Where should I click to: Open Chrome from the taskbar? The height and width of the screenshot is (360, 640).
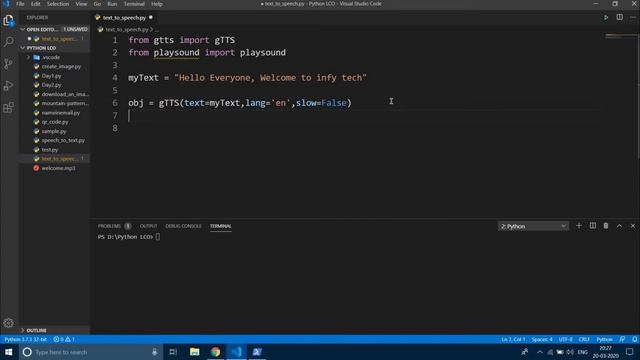(216, 352)
